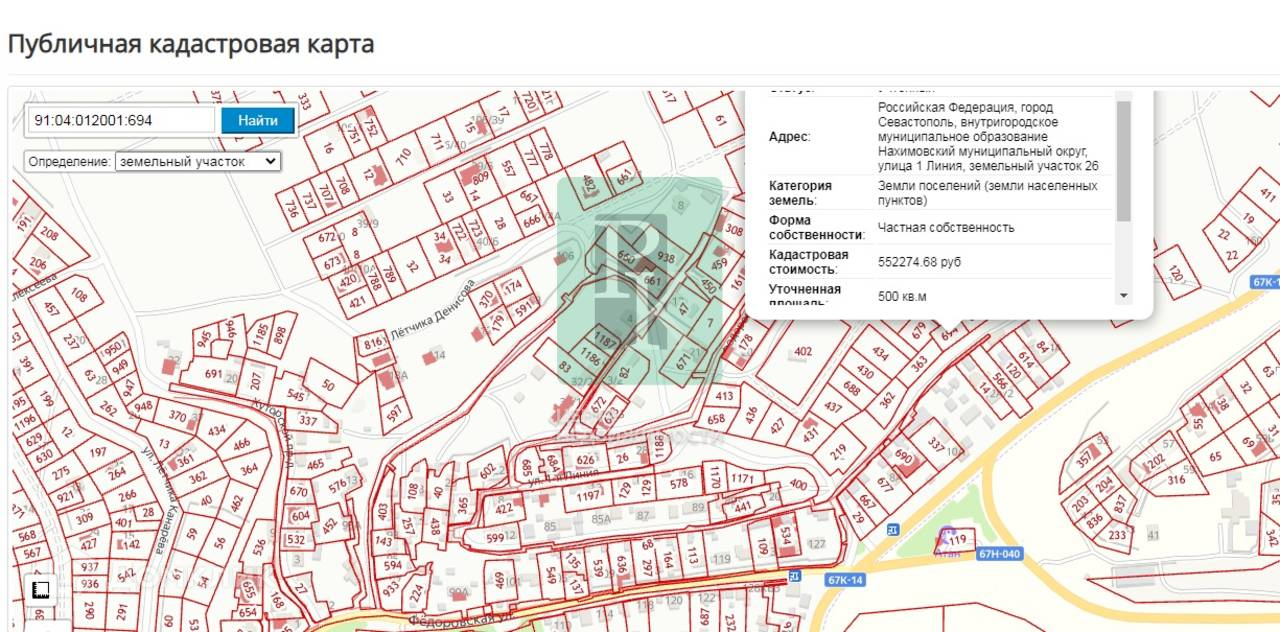Select parcel 597 on the map

coord(394,410)
